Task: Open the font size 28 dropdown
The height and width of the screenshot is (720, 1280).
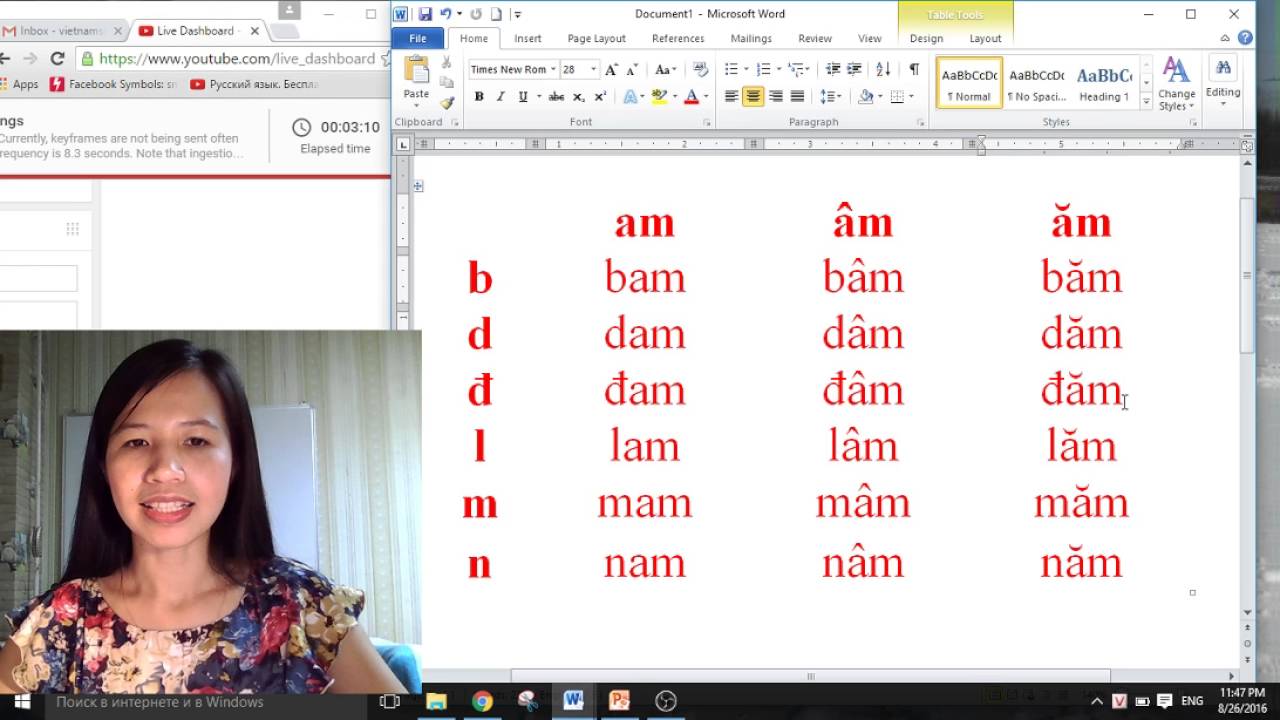Action: 593,69
